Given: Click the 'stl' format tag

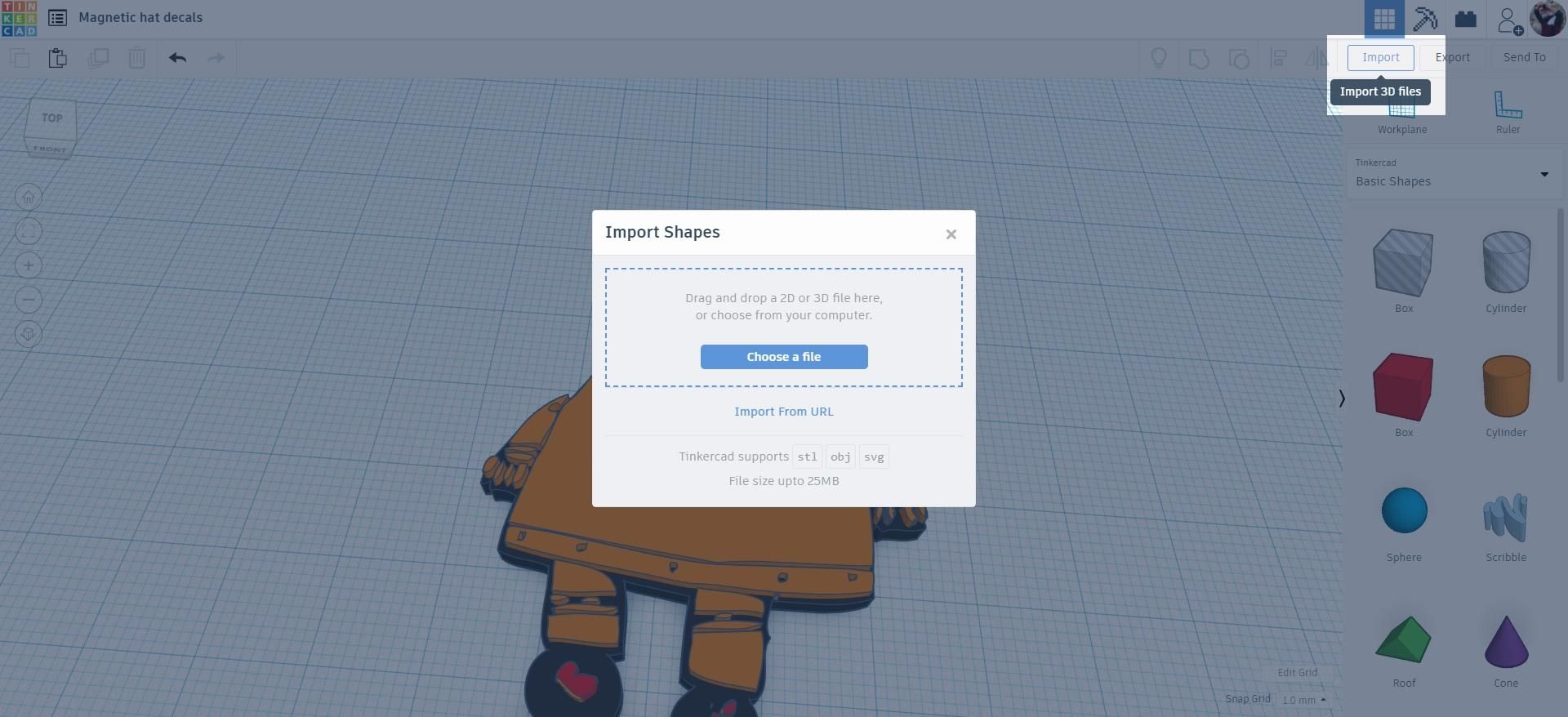Looking at the screenshot, I should click(807, 457).
